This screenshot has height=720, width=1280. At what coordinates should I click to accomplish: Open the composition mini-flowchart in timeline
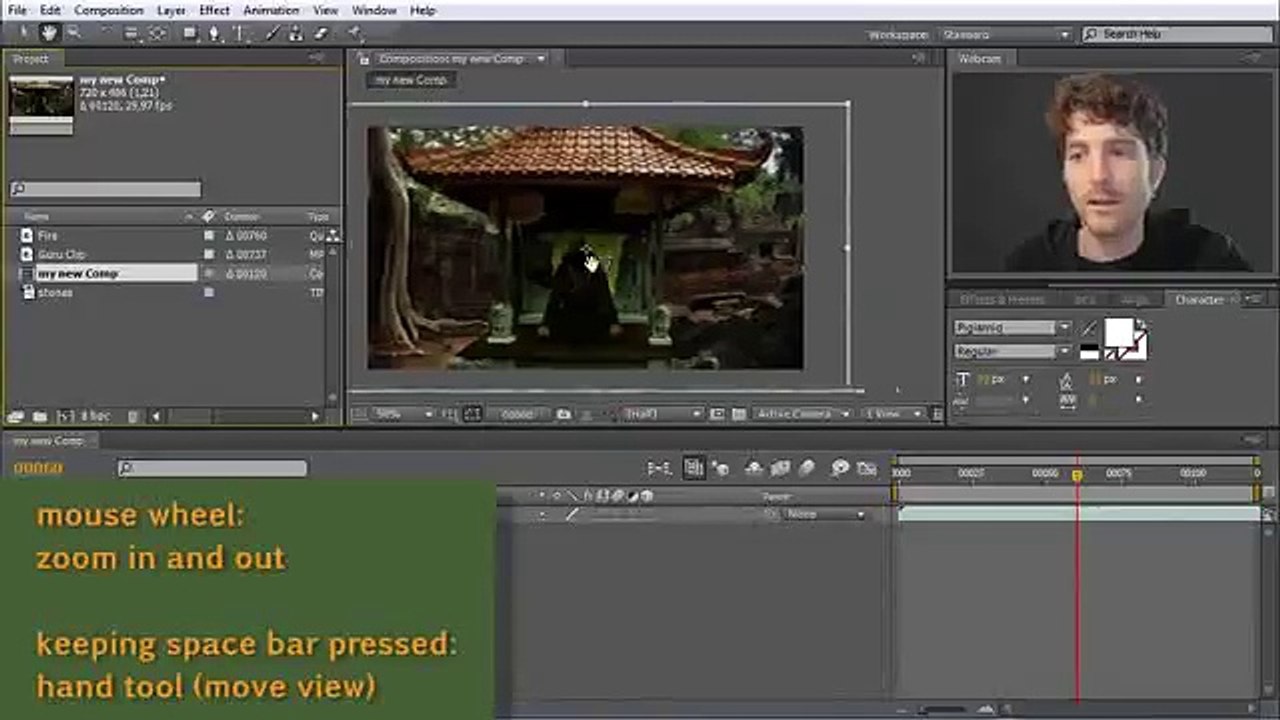[x=660, y=467]
